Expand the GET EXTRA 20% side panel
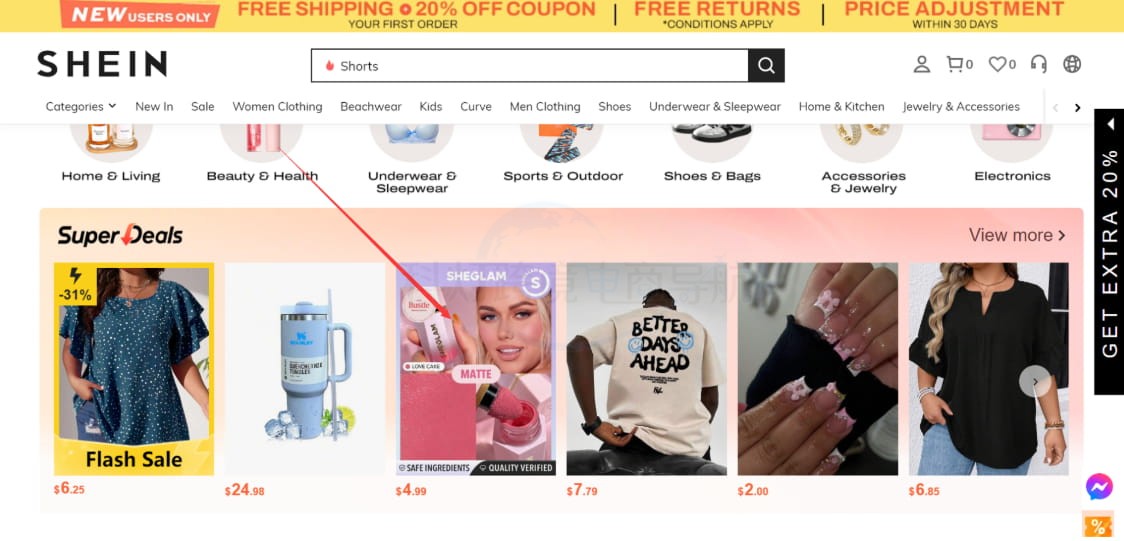The width and height of the screenshot is (1124, 541). click(x=1109, y=251)
